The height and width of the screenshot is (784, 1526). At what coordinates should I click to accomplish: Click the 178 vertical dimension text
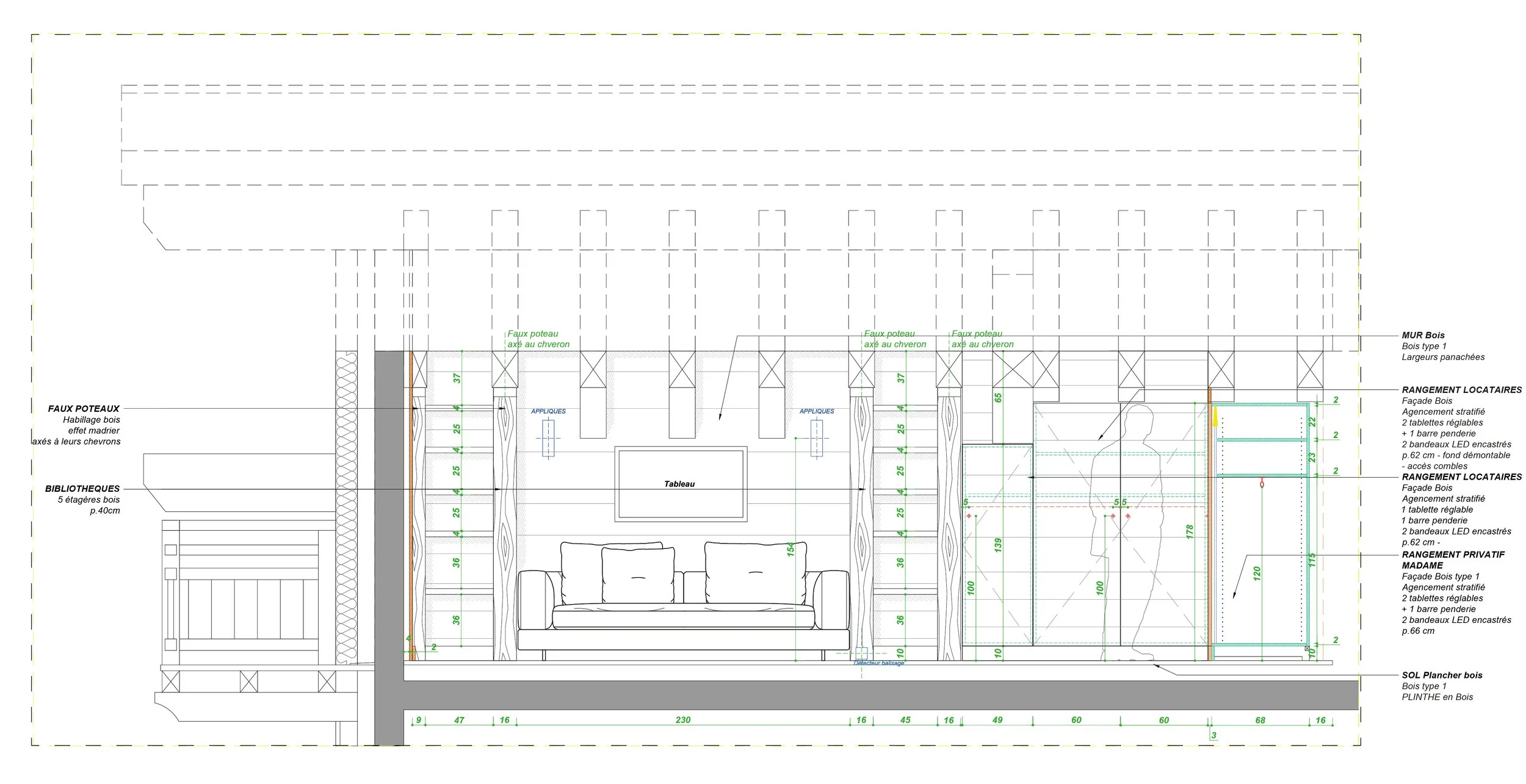(x=1189, y=531)
